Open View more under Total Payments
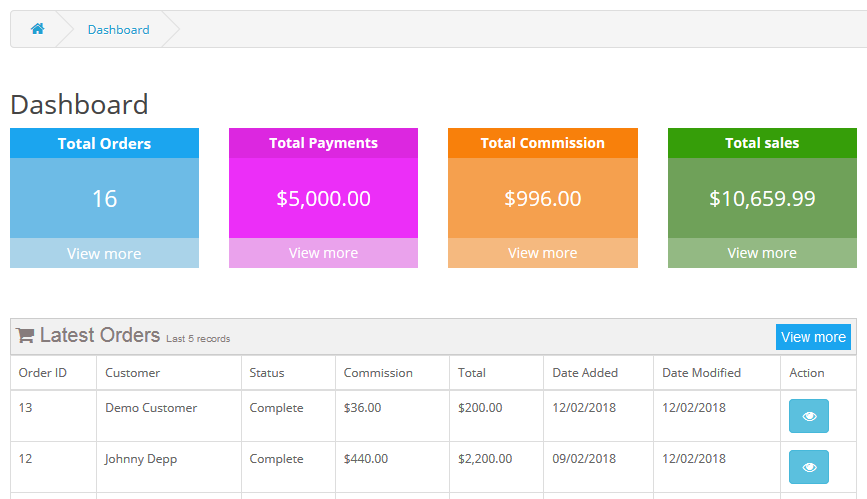867x499 pixels. point(323,253)
